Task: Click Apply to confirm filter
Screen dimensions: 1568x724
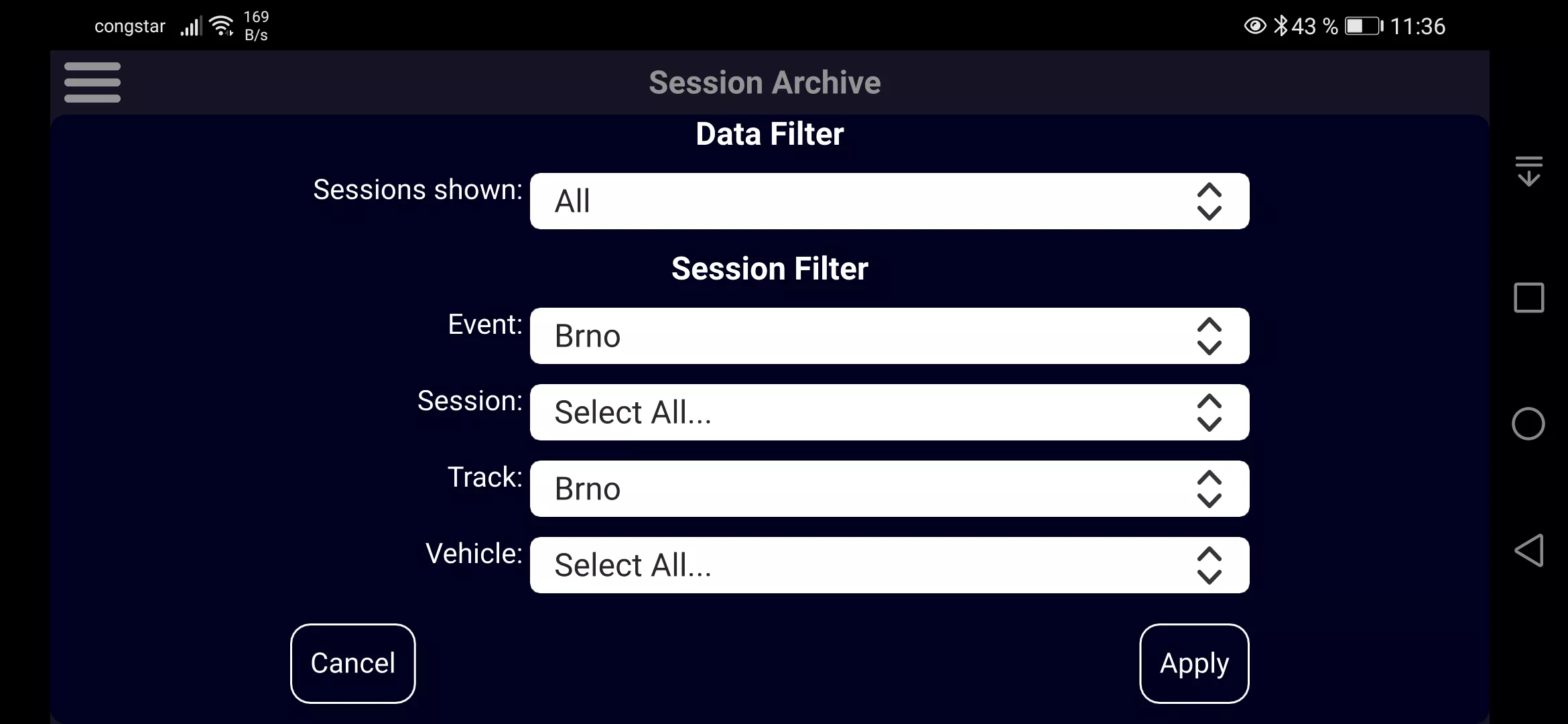Action: [1194, 663]
